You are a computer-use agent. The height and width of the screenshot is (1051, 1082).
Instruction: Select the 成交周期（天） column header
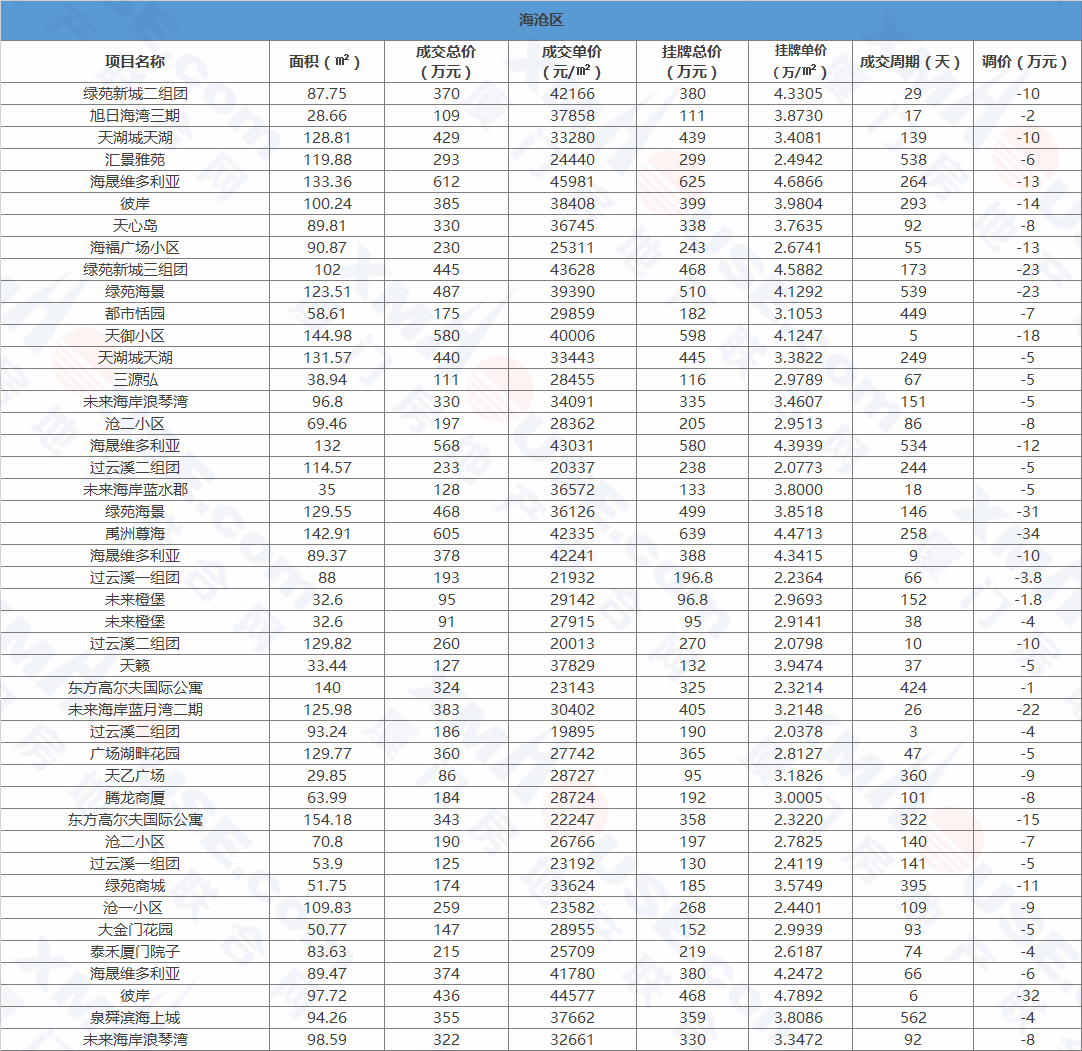click(912, 61)
